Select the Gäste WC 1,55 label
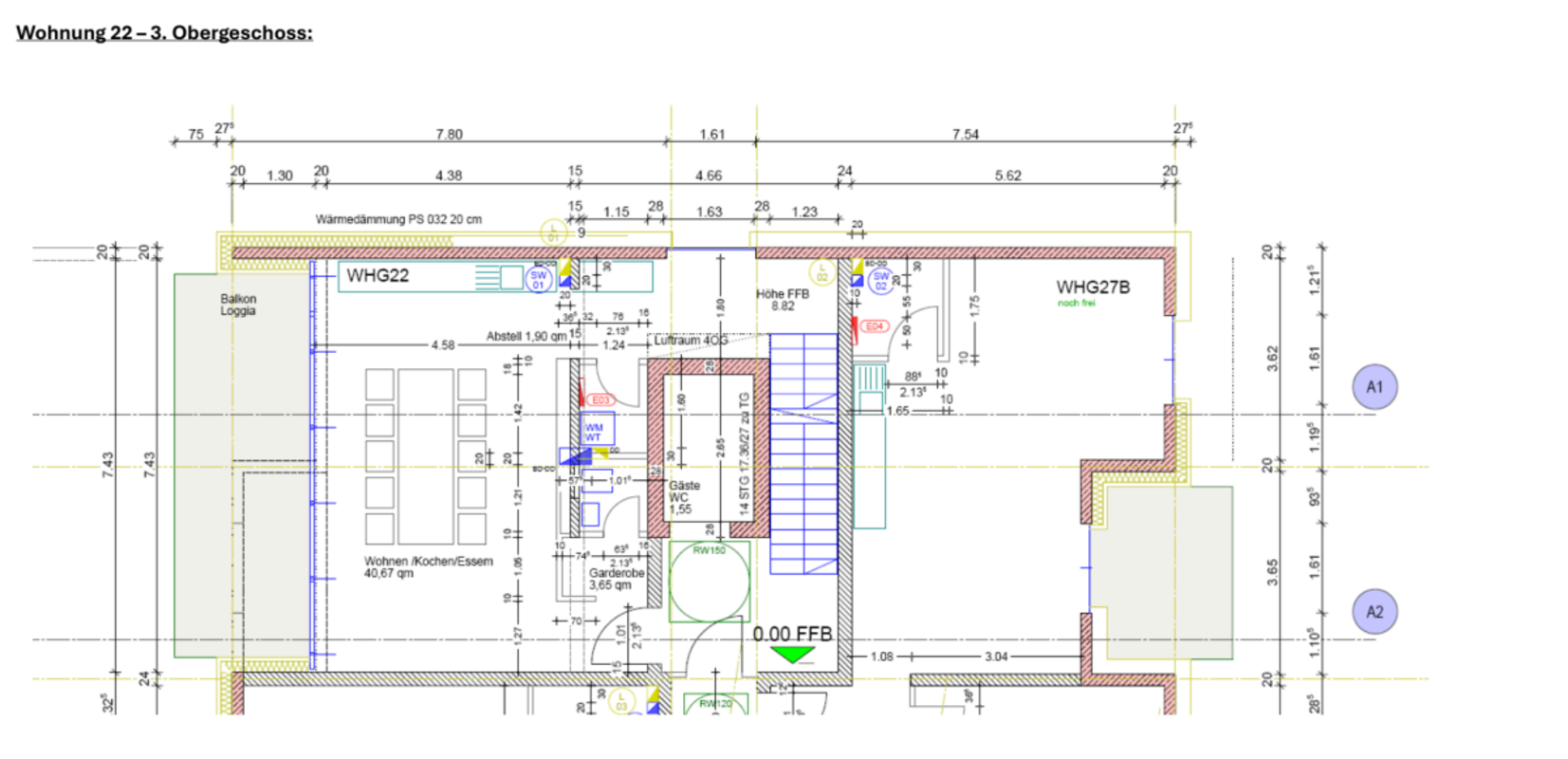Viewport: 1568px width, 759px height. [x=683, y=497]
